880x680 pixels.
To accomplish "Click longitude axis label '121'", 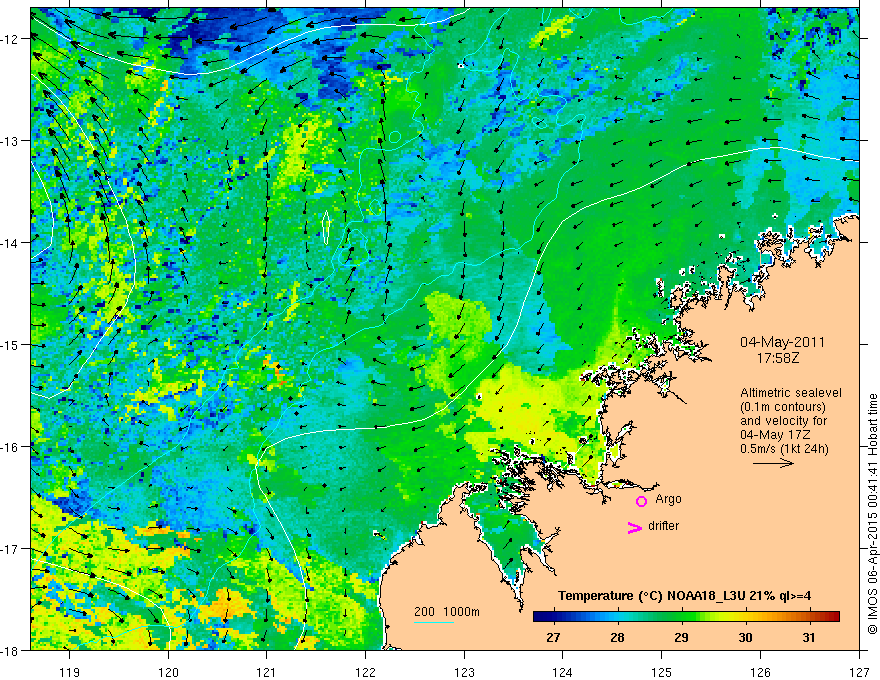I will click(267, 672).
